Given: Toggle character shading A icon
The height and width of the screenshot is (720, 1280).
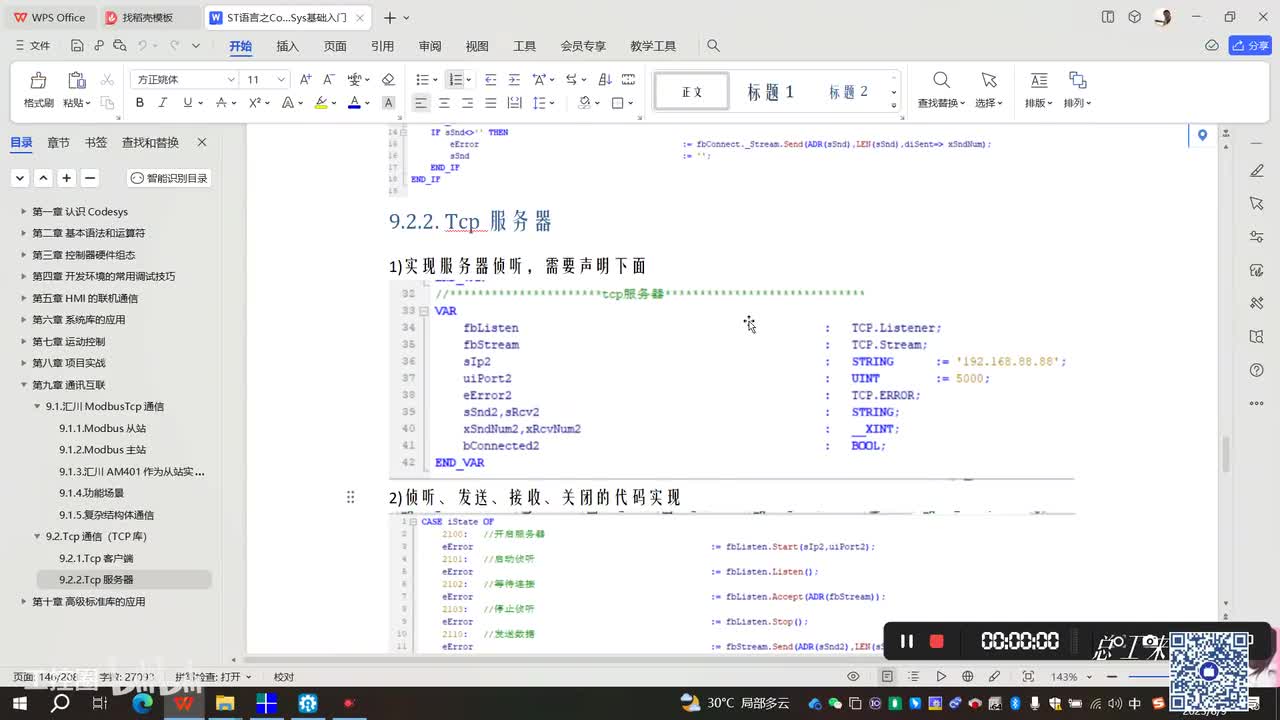Looking at the screenshot, I should click(388, 103).
